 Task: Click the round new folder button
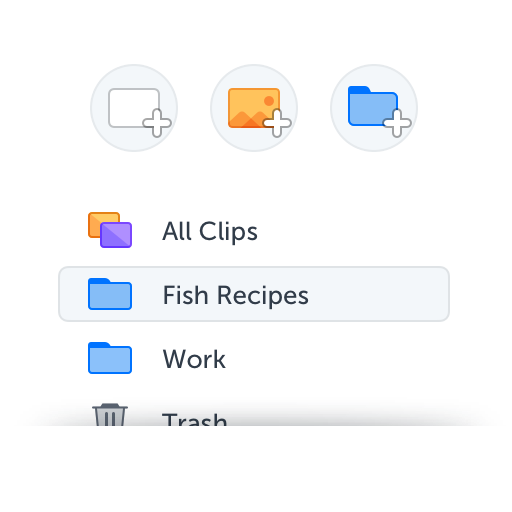click(374, 108)
